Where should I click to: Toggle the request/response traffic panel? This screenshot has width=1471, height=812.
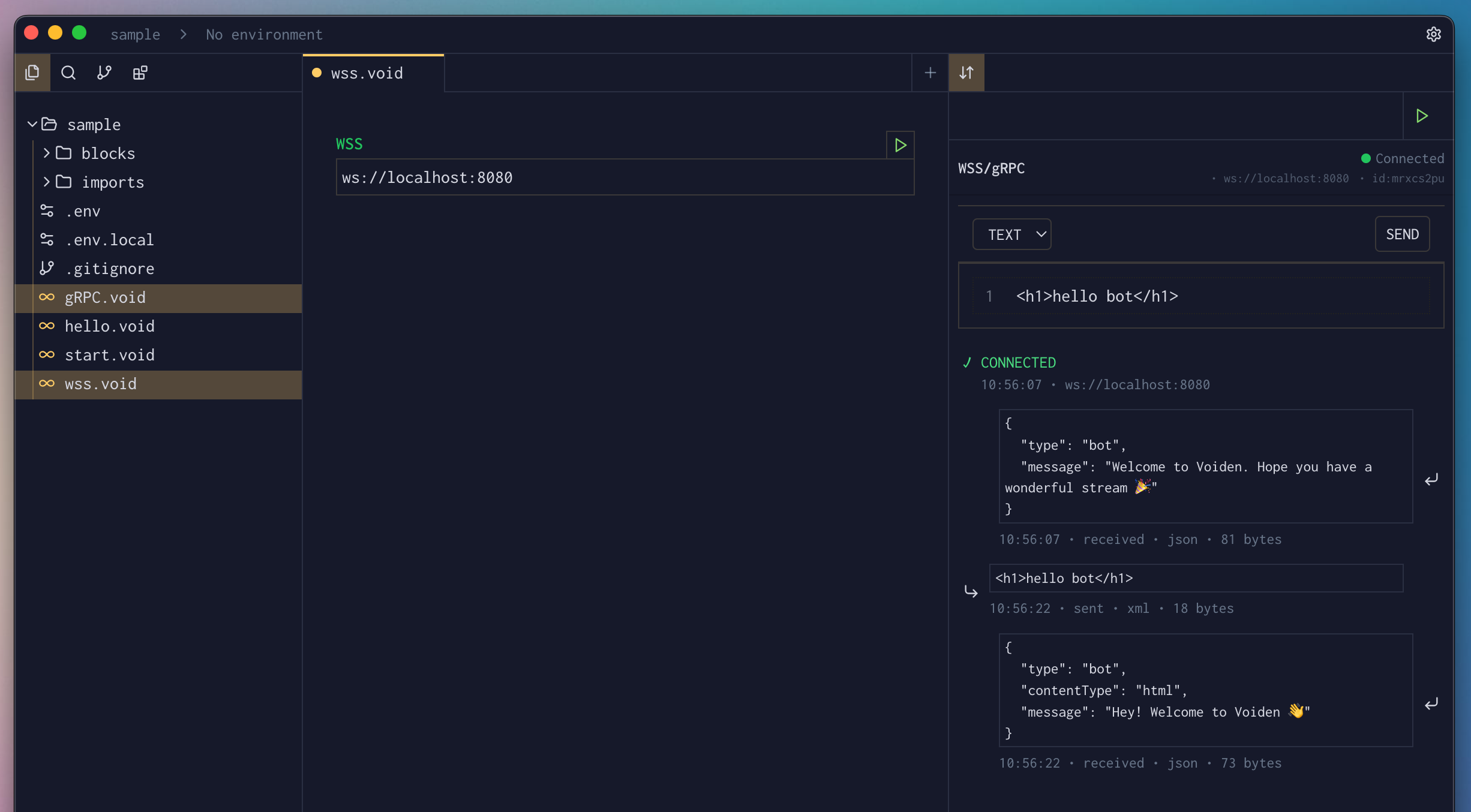coord(966,72)
